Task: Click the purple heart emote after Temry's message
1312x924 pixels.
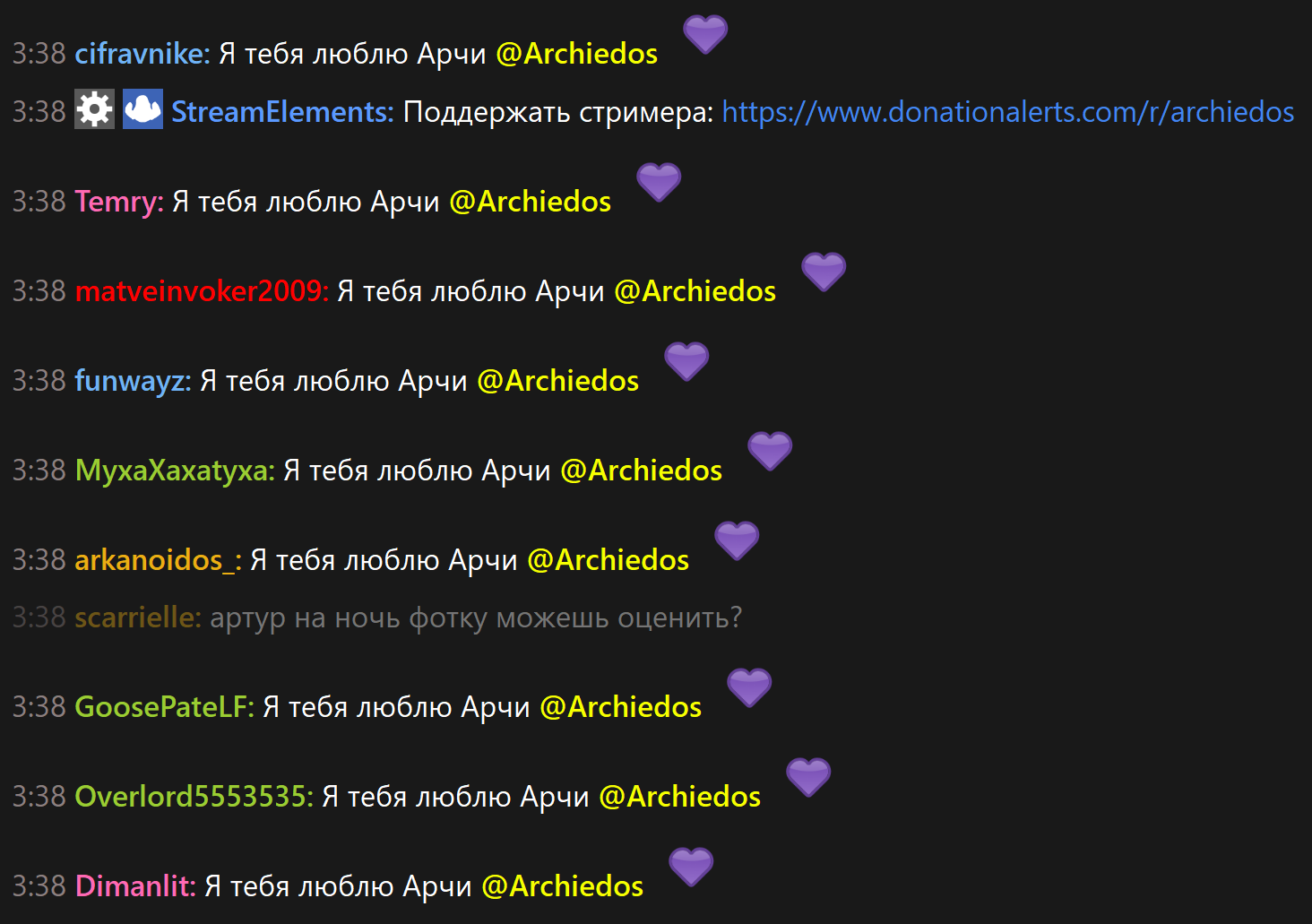Action: click(659, 183)
